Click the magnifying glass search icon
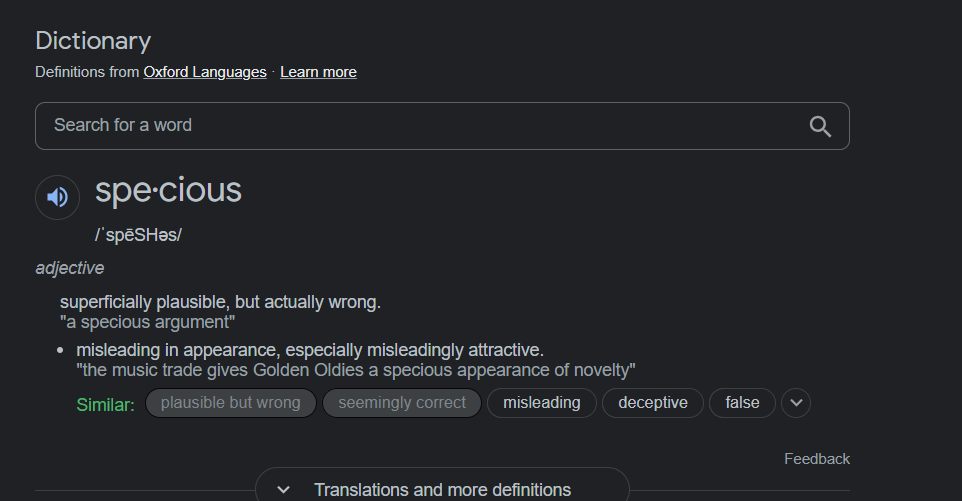 tap(820, 126)
